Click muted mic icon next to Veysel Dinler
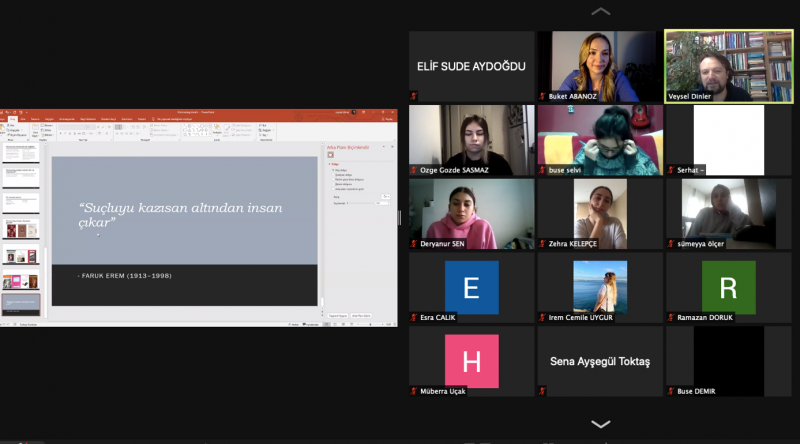 tap(671, 97)
